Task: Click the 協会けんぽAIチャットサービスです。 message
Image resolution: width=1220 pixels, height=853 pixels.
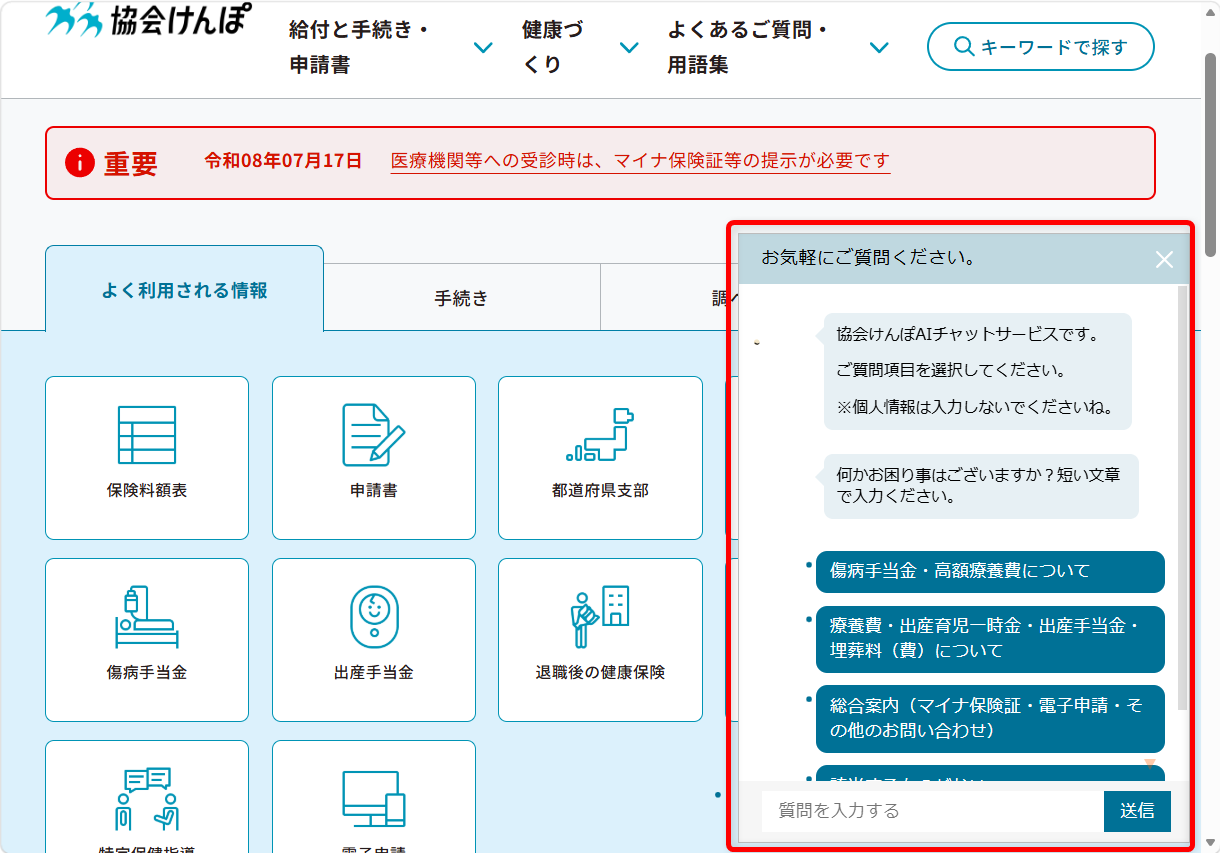Action: click(x=978, y=371)
